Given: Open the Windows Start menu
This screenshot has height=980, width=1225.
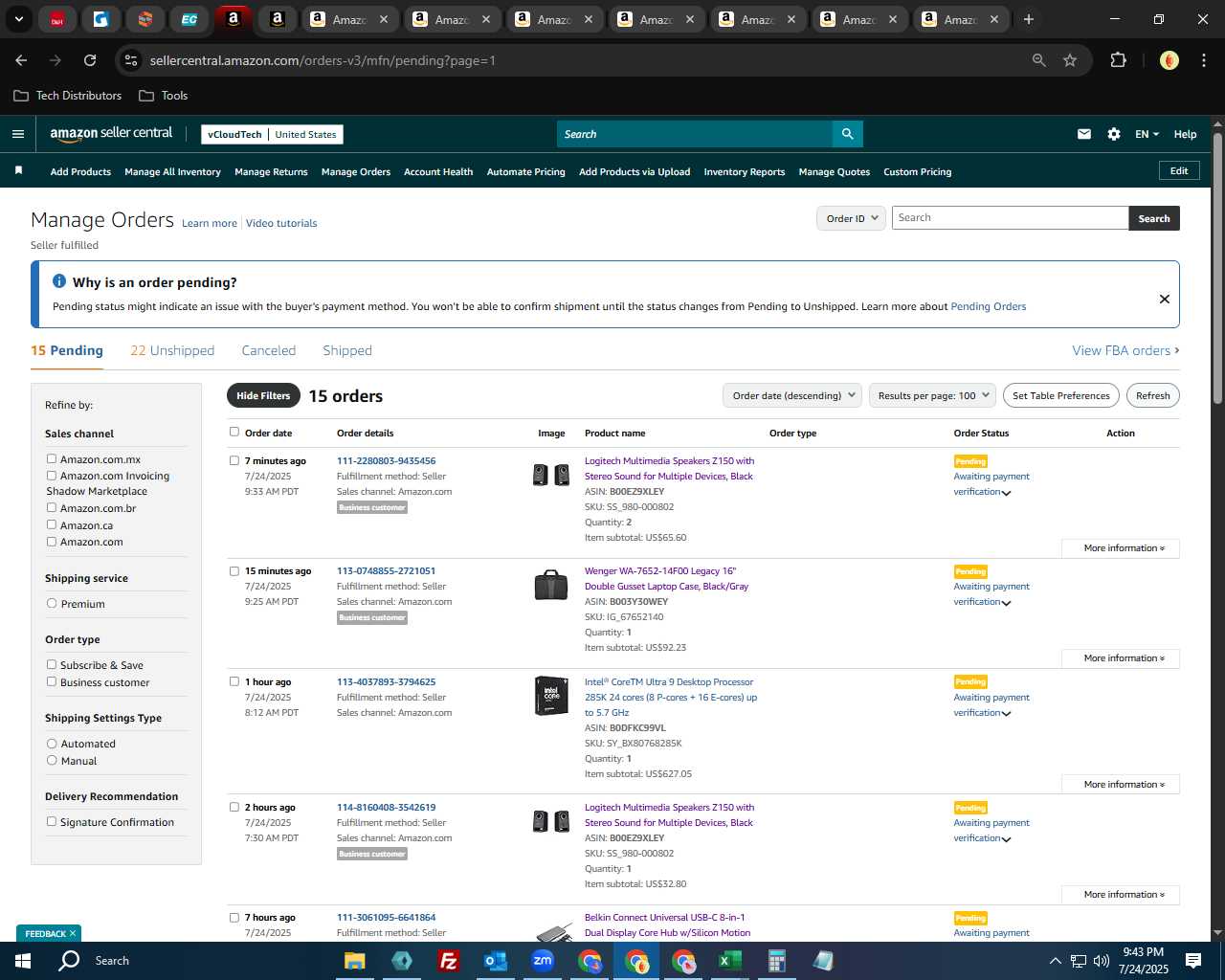Looking at the screenshot, I should tap(22, 960).
